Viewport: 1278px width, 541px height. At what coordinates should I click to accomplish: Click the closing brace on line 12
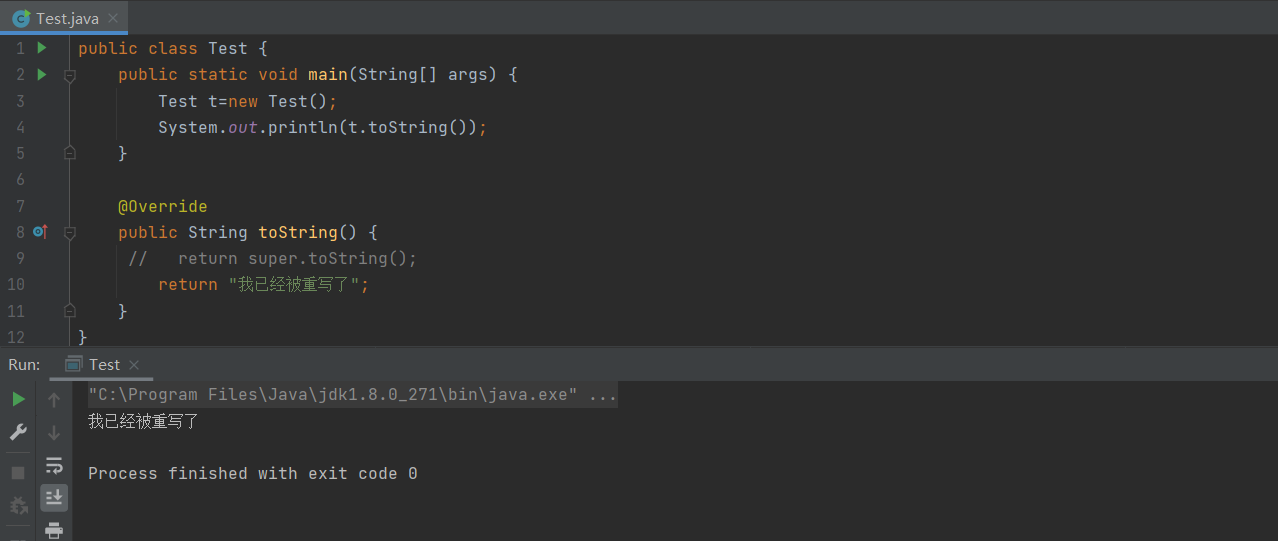(83, 337)
